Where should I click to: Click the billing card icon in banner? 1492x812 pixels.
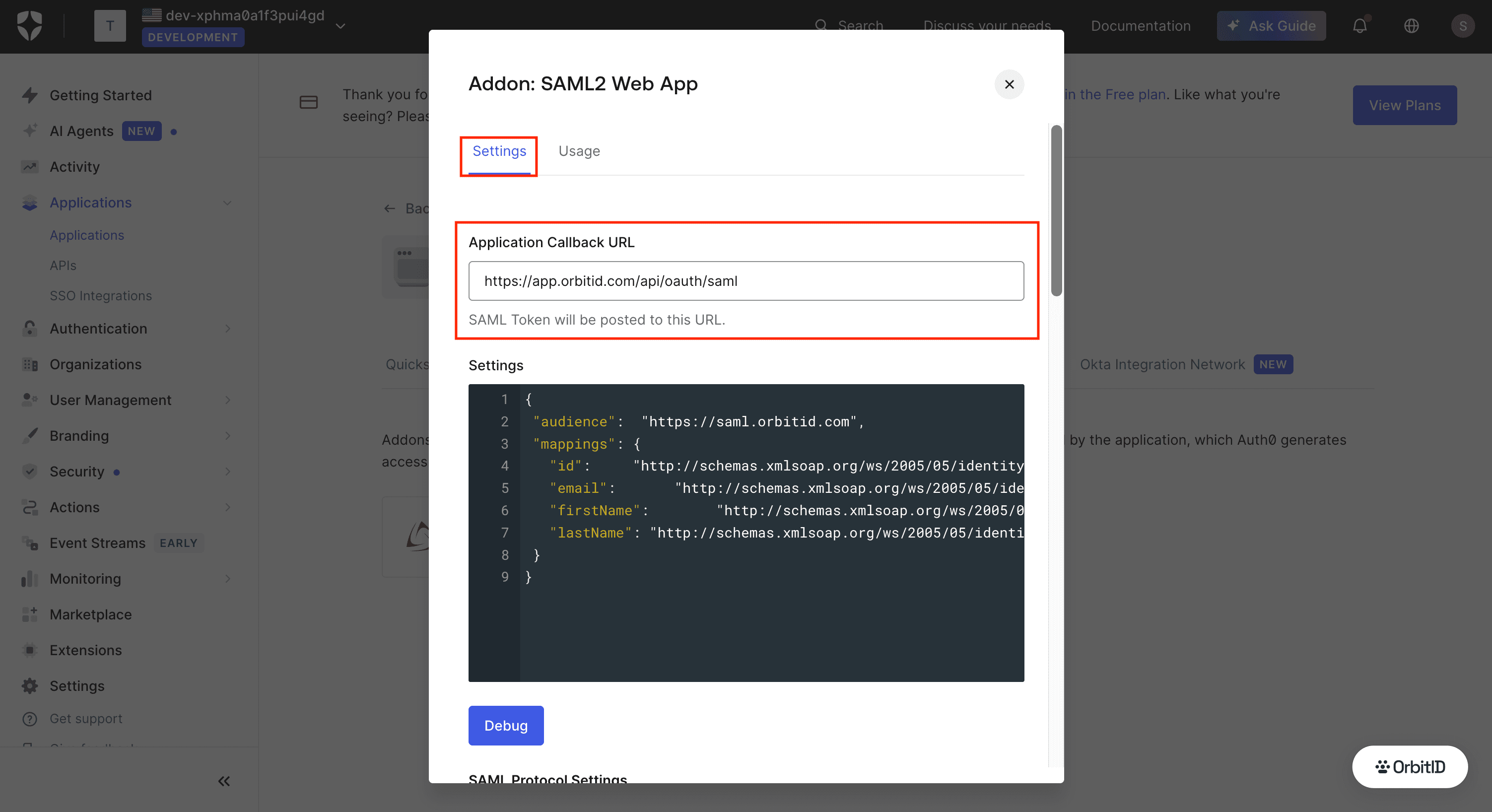pyautogui.click(x=309, y=103)
